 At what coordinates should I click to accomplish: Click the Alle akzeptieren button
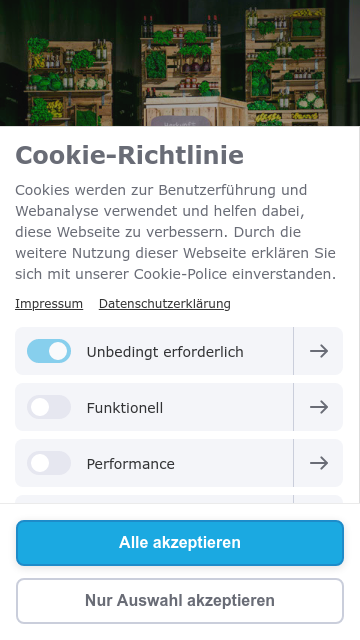(x=180, y=542)
